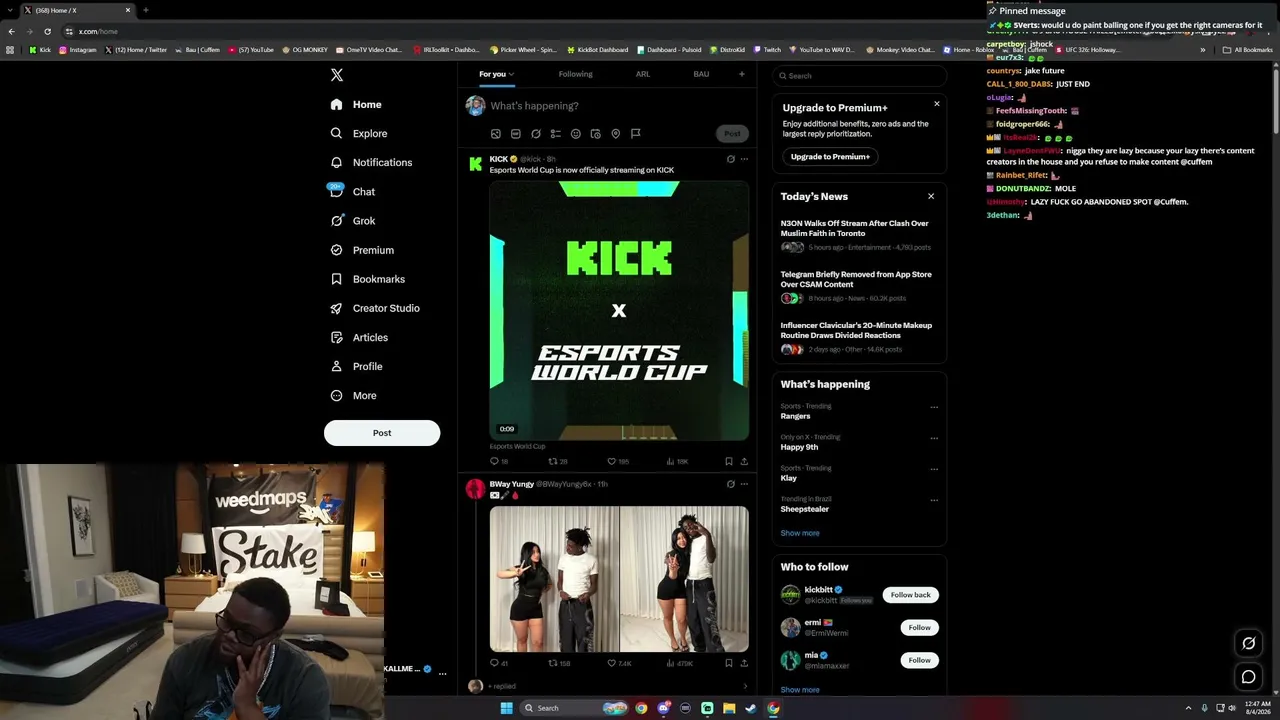Viewport: 1280px width, 720px height.
Task: Open Steam from the taskbar
Action: click(751, 708)
